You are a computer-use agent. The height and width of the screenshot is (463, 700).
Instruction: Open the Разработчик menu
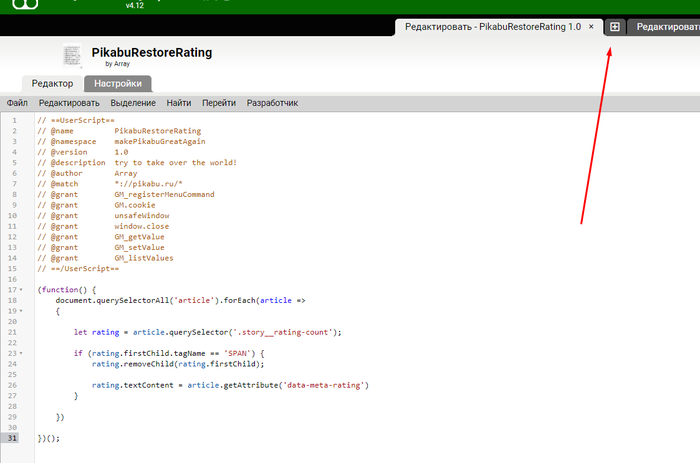coord(272,102)
